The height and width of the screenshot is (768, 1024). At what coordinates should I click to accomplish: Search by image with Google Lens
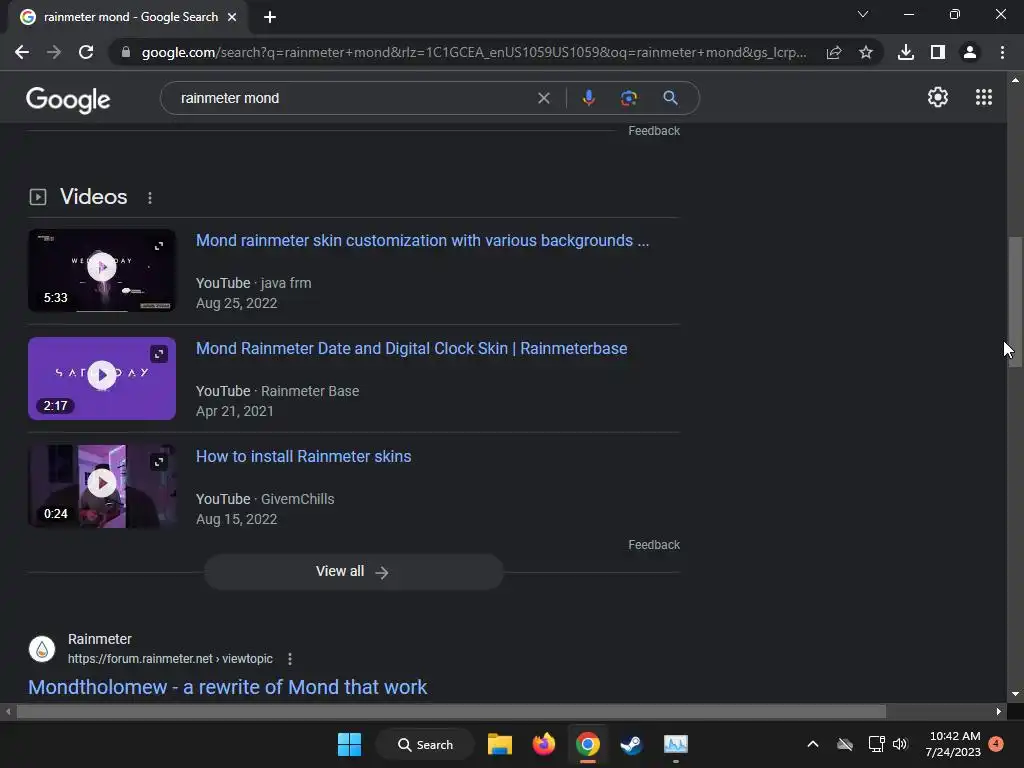tap(628, 98)
